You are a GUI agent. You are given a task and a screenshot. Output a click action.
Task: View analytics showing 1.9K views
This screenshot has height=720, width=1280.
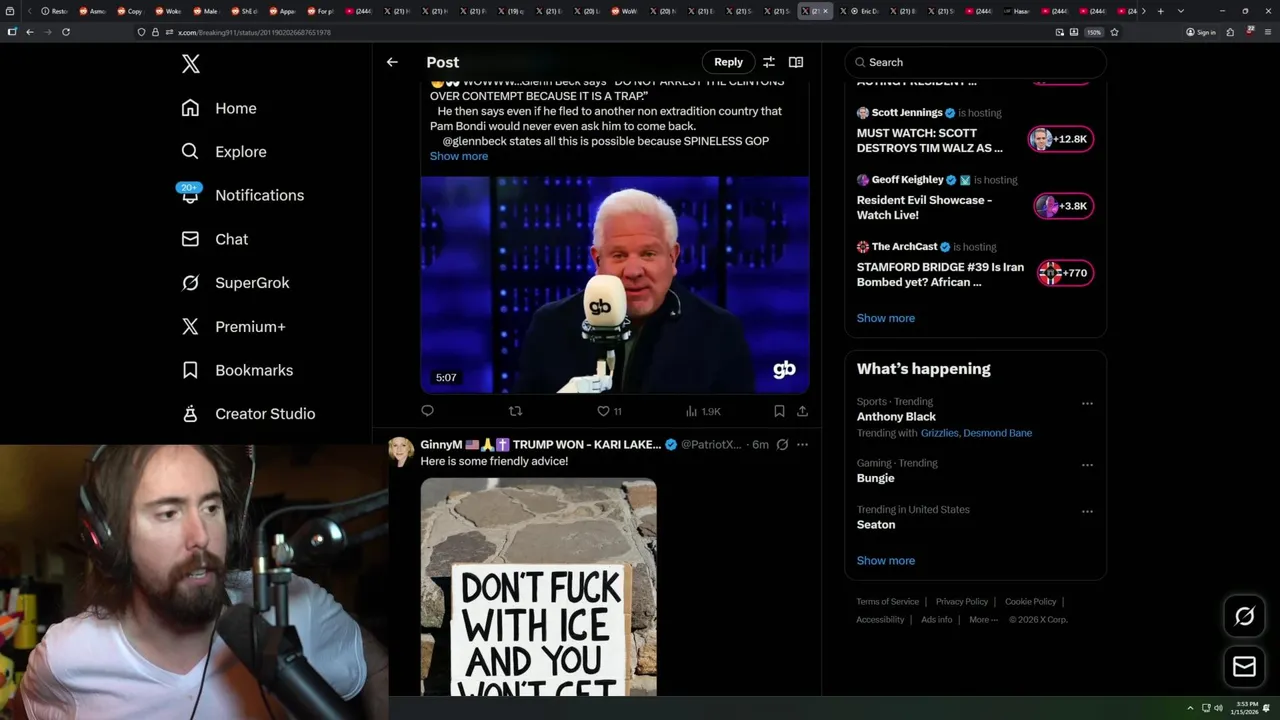point(703,411)
